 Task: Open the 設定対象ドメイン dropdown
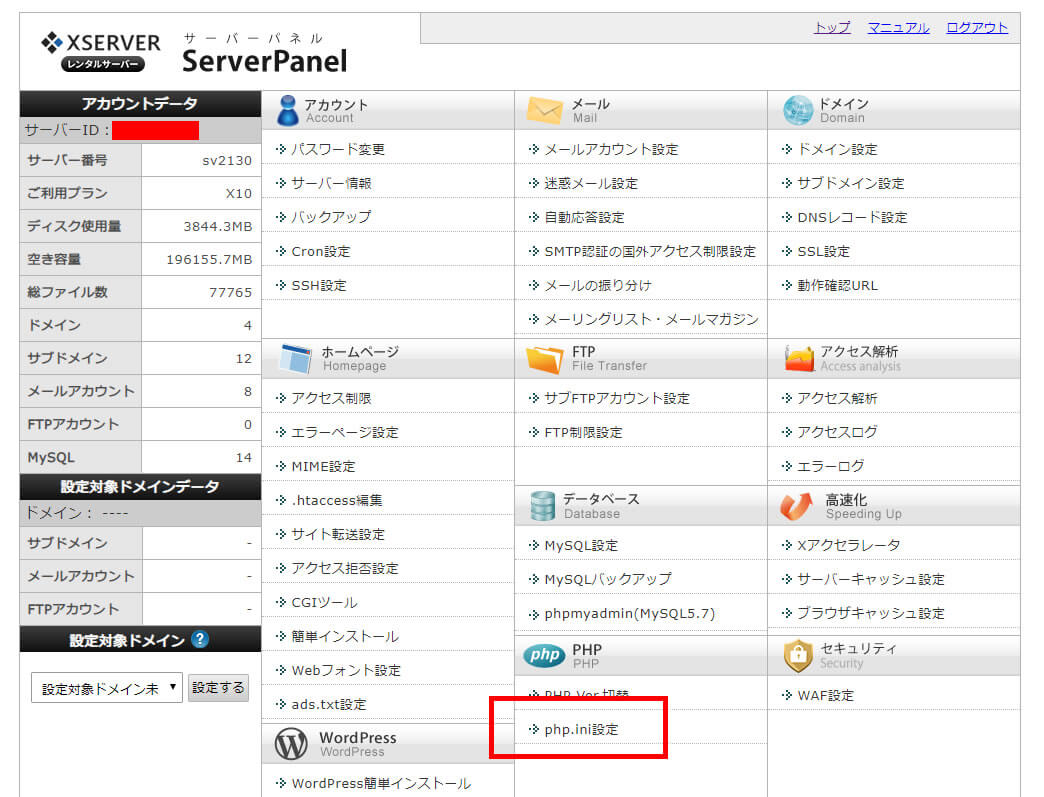tap(106, 688)
